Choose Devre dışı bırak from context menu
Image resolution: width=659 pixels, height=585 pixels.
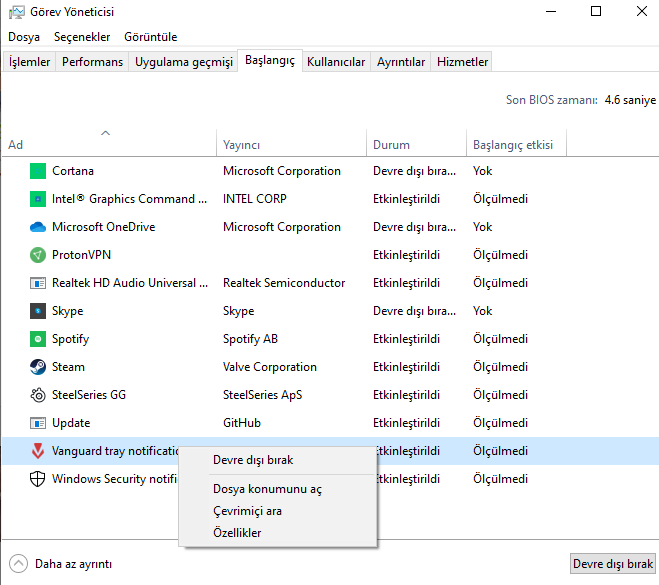[253, 460]
